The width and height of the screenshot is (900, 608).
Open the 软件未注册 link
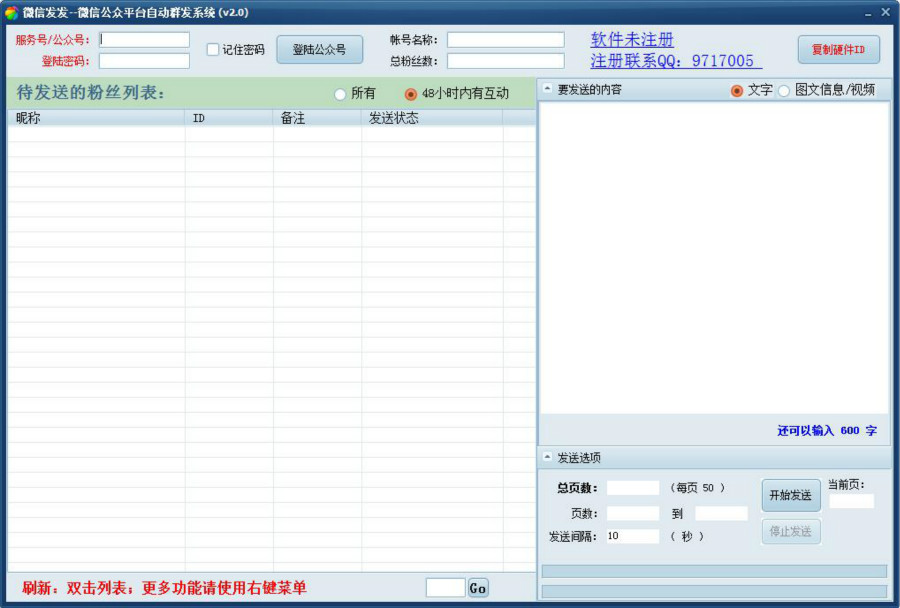pos(632,40)
